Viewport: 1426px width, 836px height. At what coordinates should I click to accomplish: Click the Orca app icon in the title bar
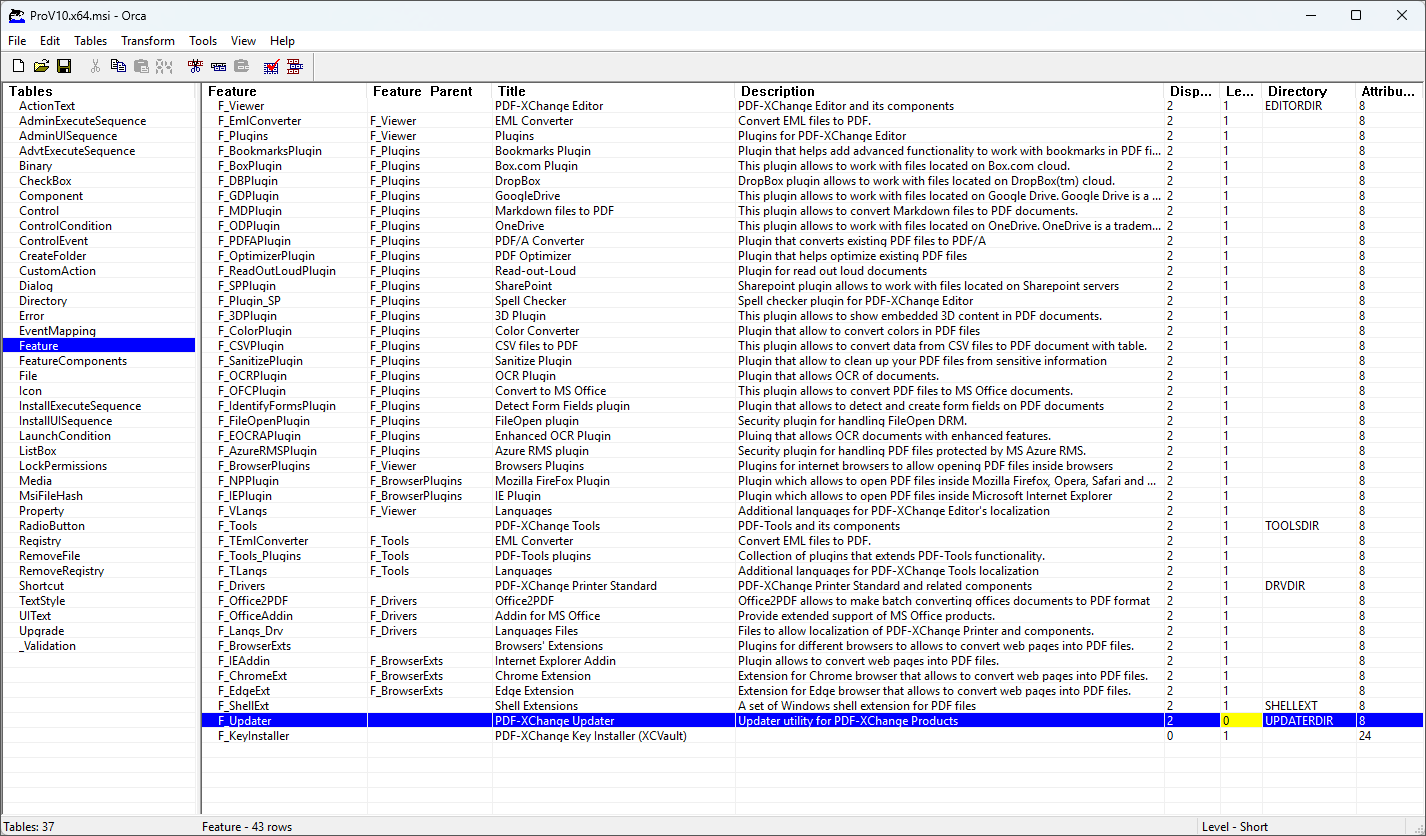tap(16, 15)
